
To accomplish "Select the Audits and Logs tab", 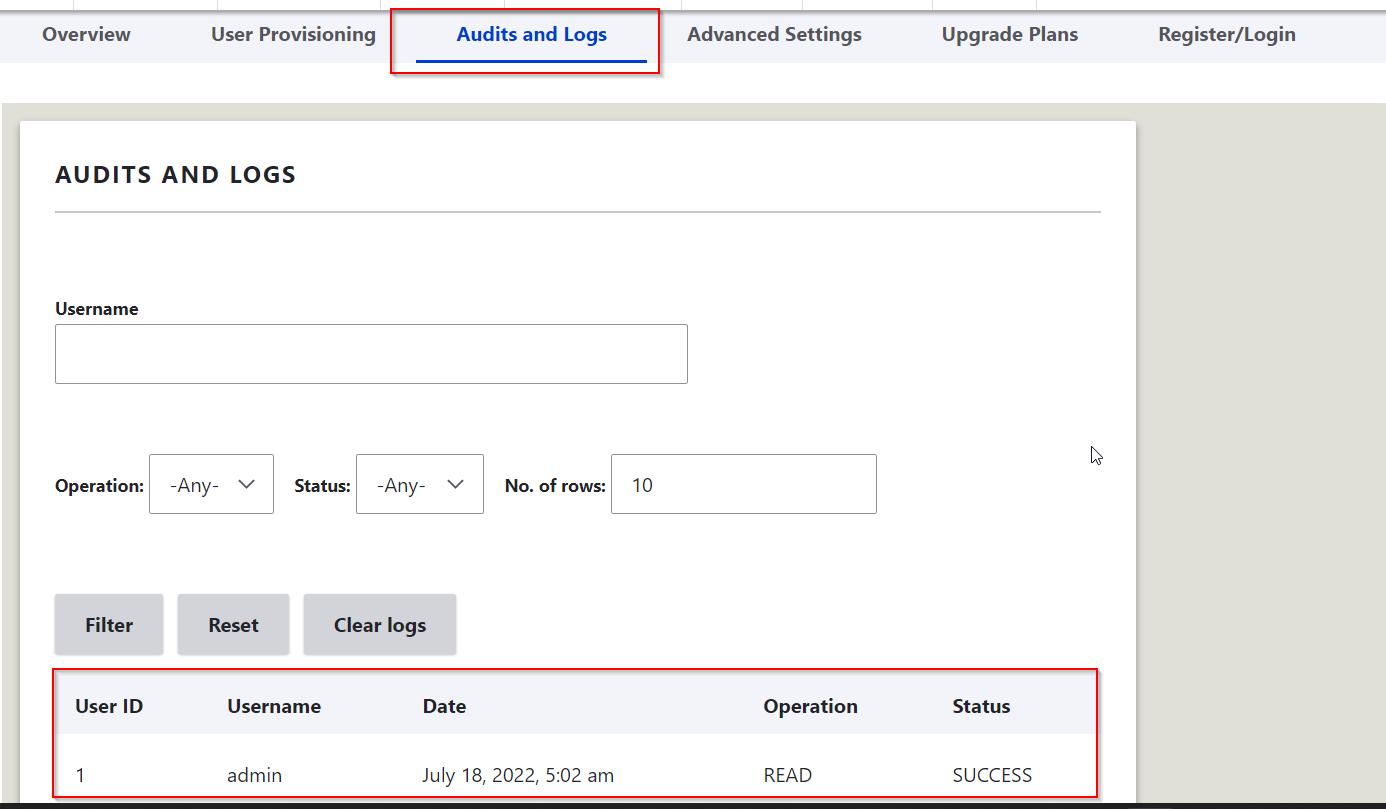I will [x=531, y=34].
